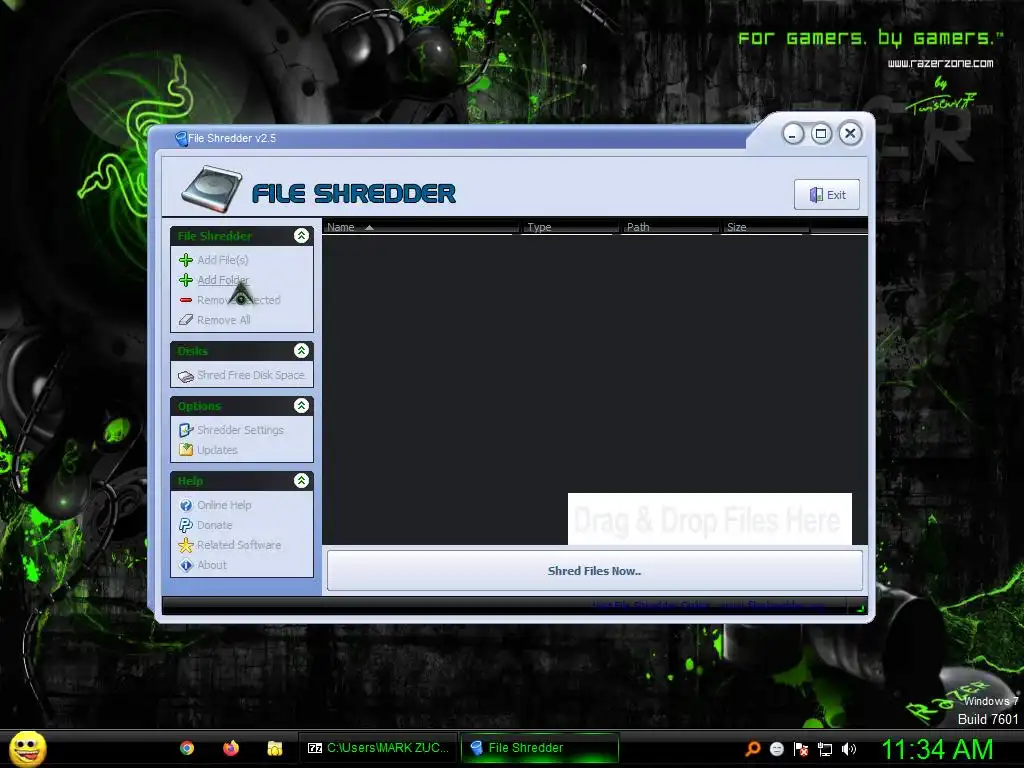Sort the list by Path column

pos(670,227)
